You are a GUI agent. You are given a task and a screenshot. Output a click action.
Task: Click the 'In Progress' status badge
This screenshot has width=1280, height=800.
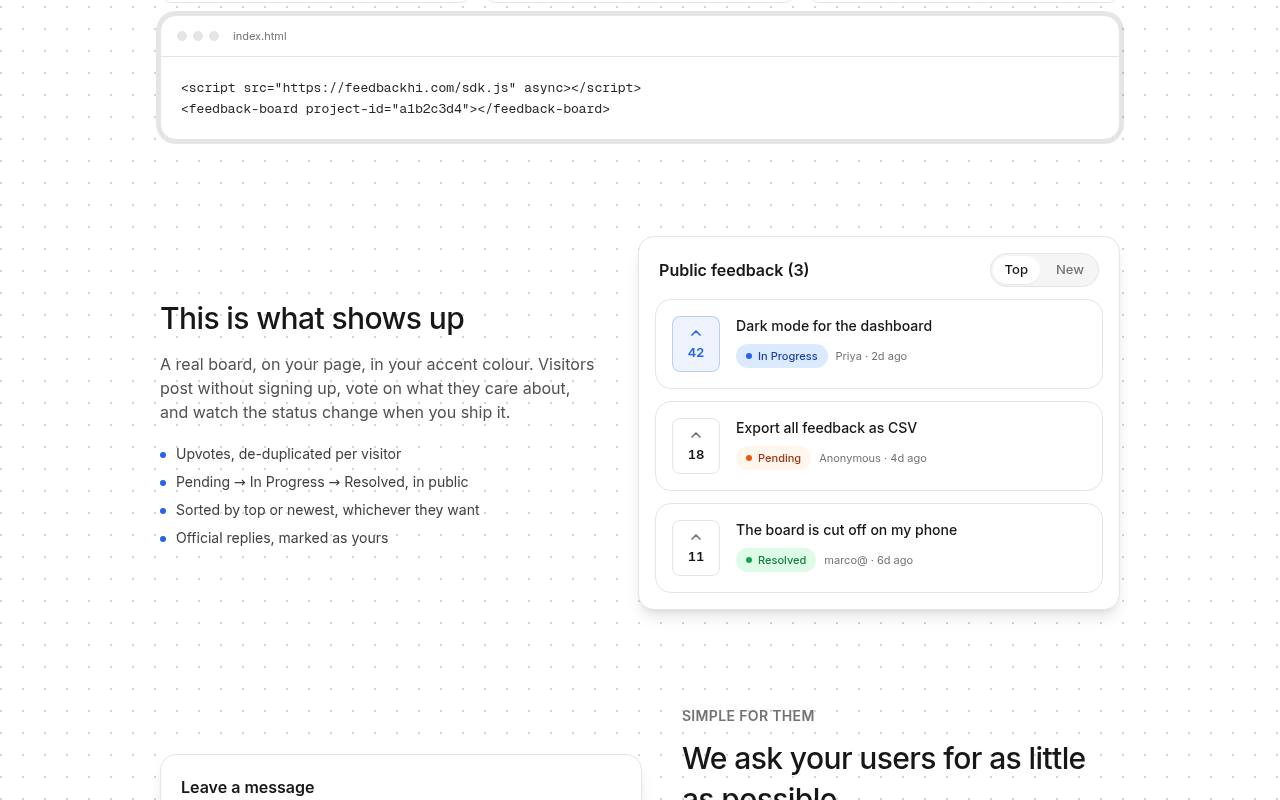(x=782, y=356)
